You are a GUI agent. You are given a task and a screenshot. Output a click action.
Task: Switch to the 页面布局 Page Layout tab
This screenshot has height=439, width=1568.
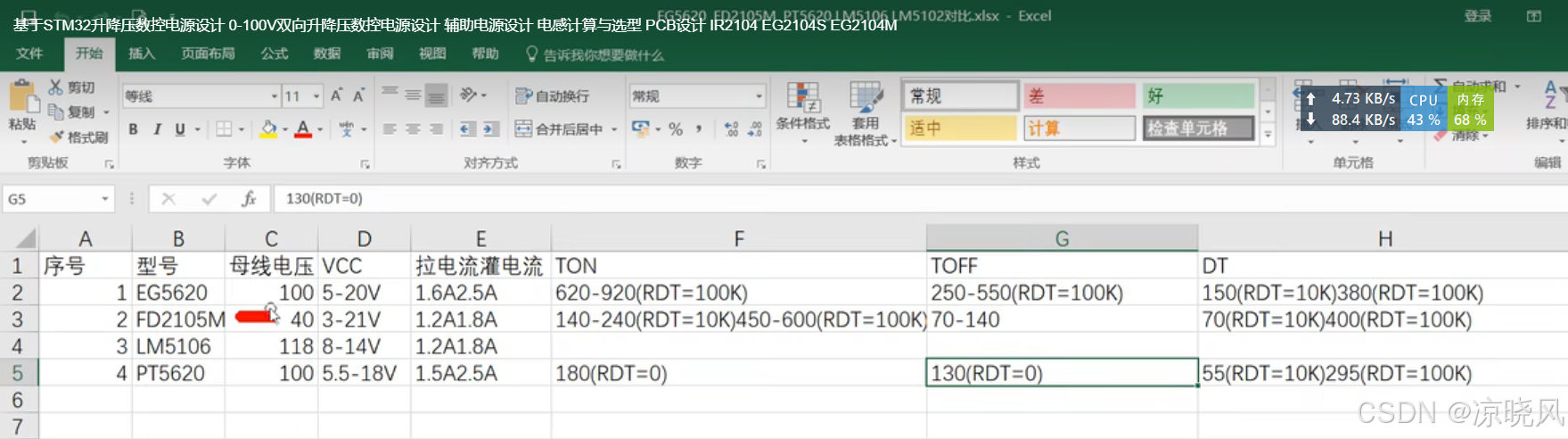pyautogui.click(x=208, y=54)
